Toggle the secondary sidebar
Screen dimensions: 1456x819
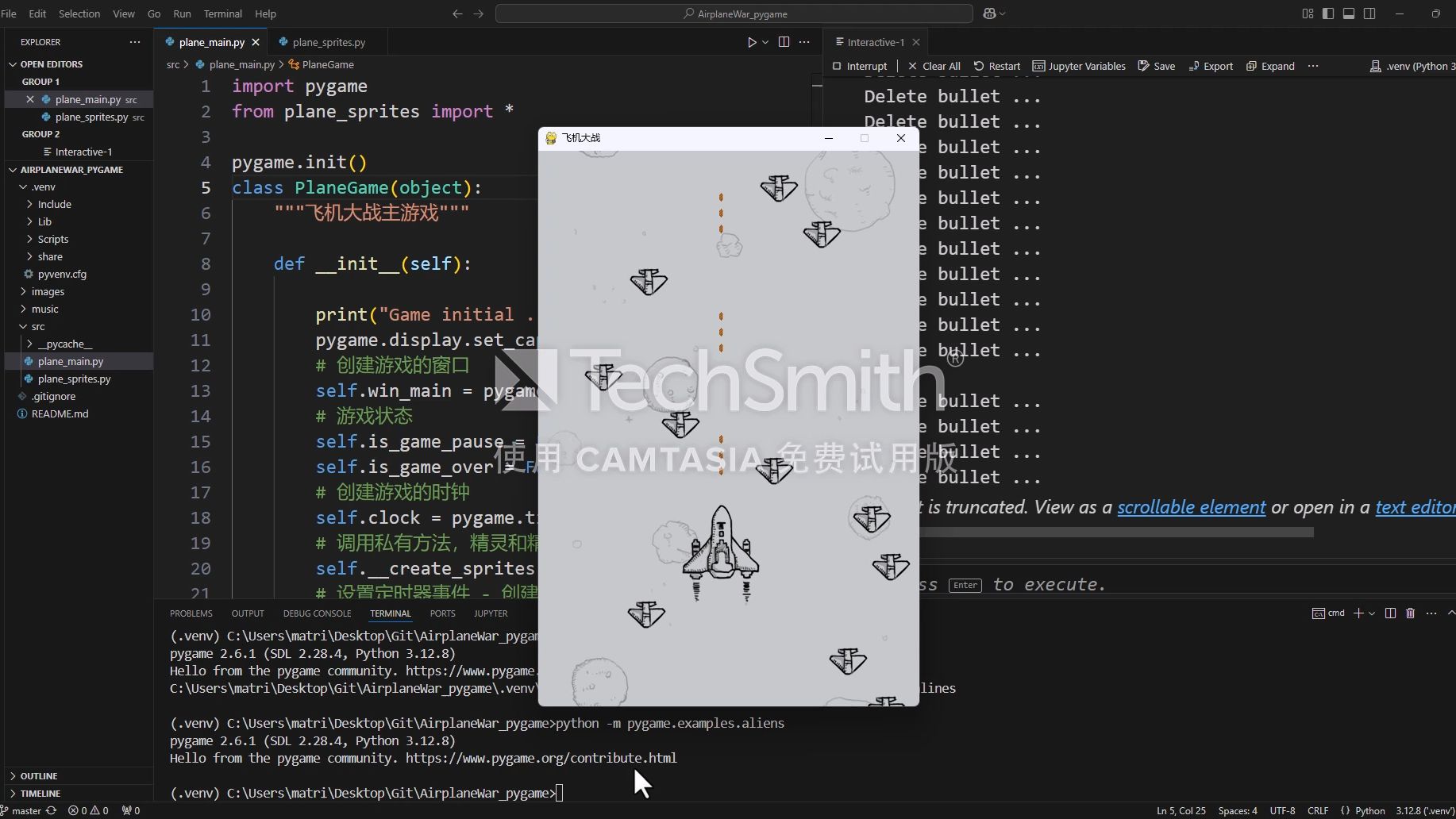click(1370, 13)
